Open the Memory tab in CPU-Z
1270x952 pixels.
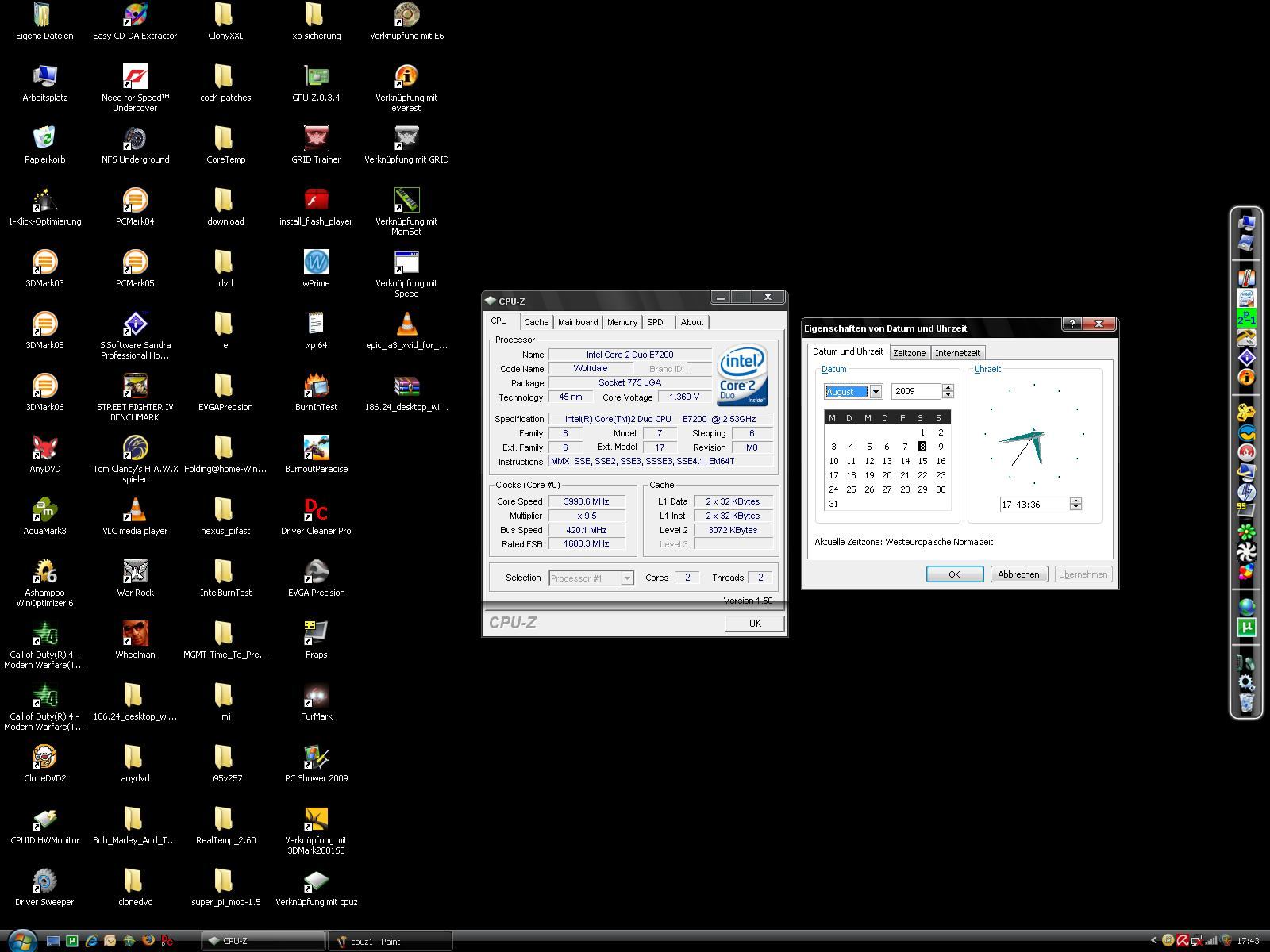tap(622, 322)
